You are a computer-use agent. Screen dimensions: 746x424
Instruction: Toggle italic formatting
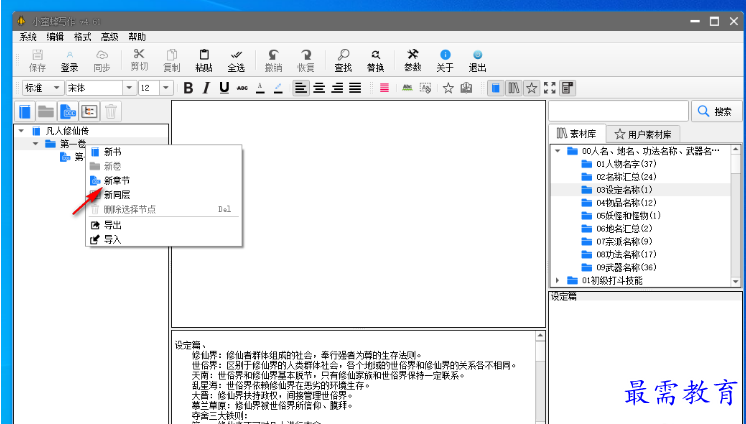coord(206,88)
